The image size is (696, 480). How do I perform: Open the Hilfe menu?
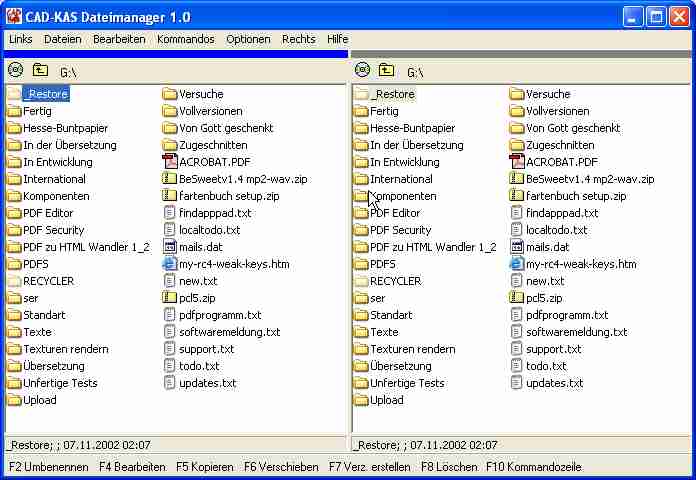337,39
